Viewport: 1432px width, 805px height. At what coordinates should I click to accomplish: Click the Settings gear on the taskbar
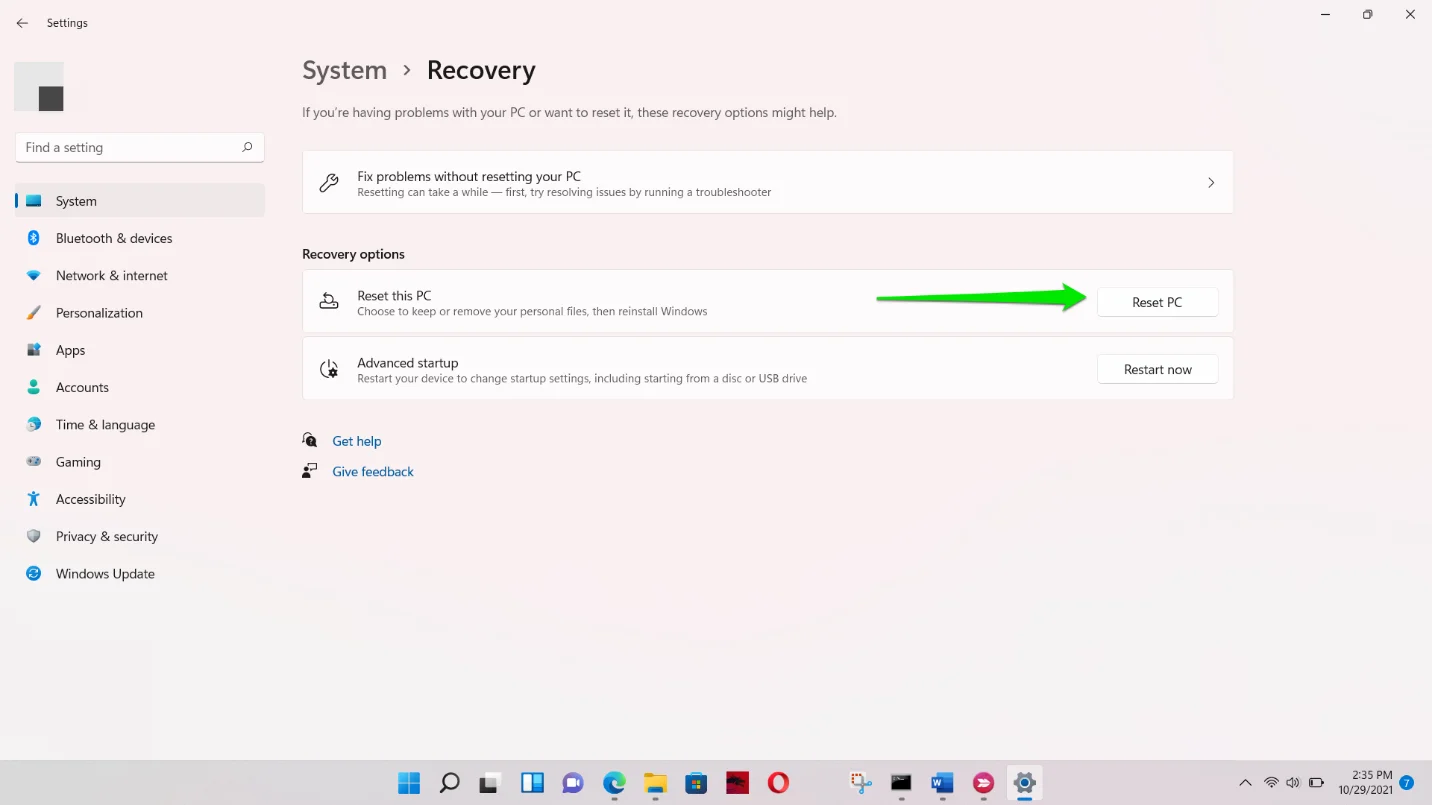coord(1024,783)
